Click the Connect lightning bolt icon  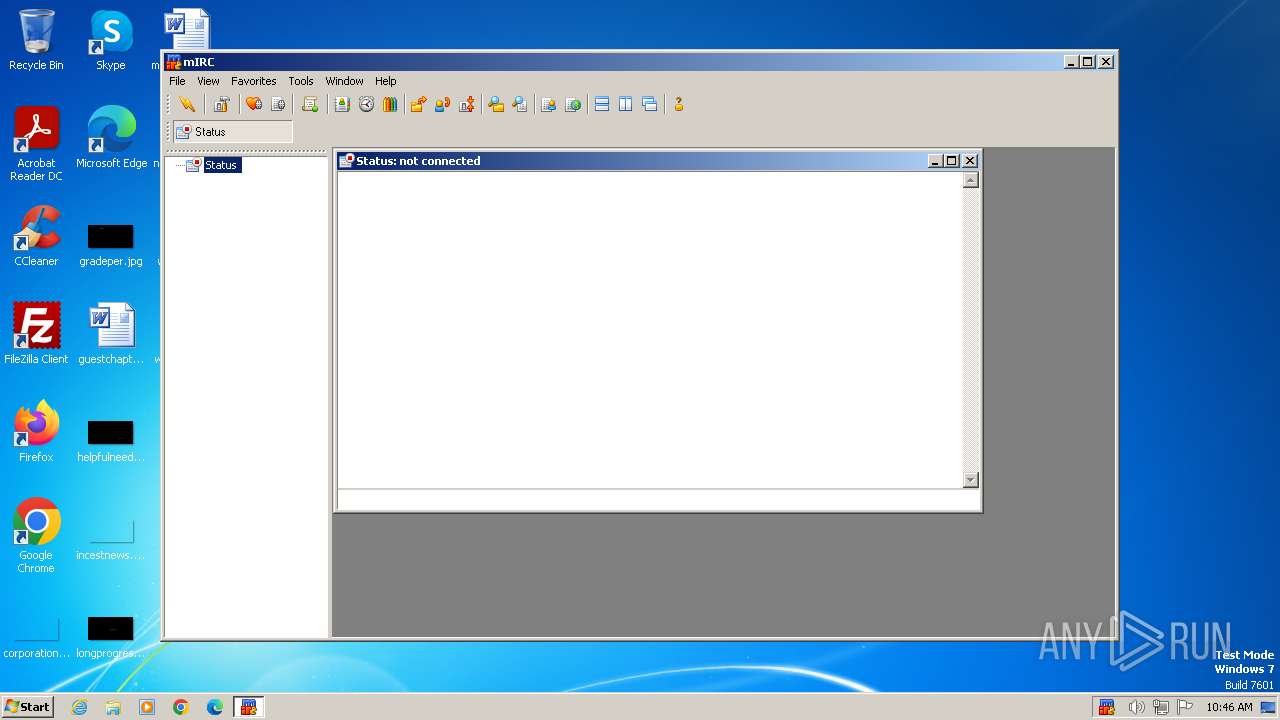coord(187,104)
